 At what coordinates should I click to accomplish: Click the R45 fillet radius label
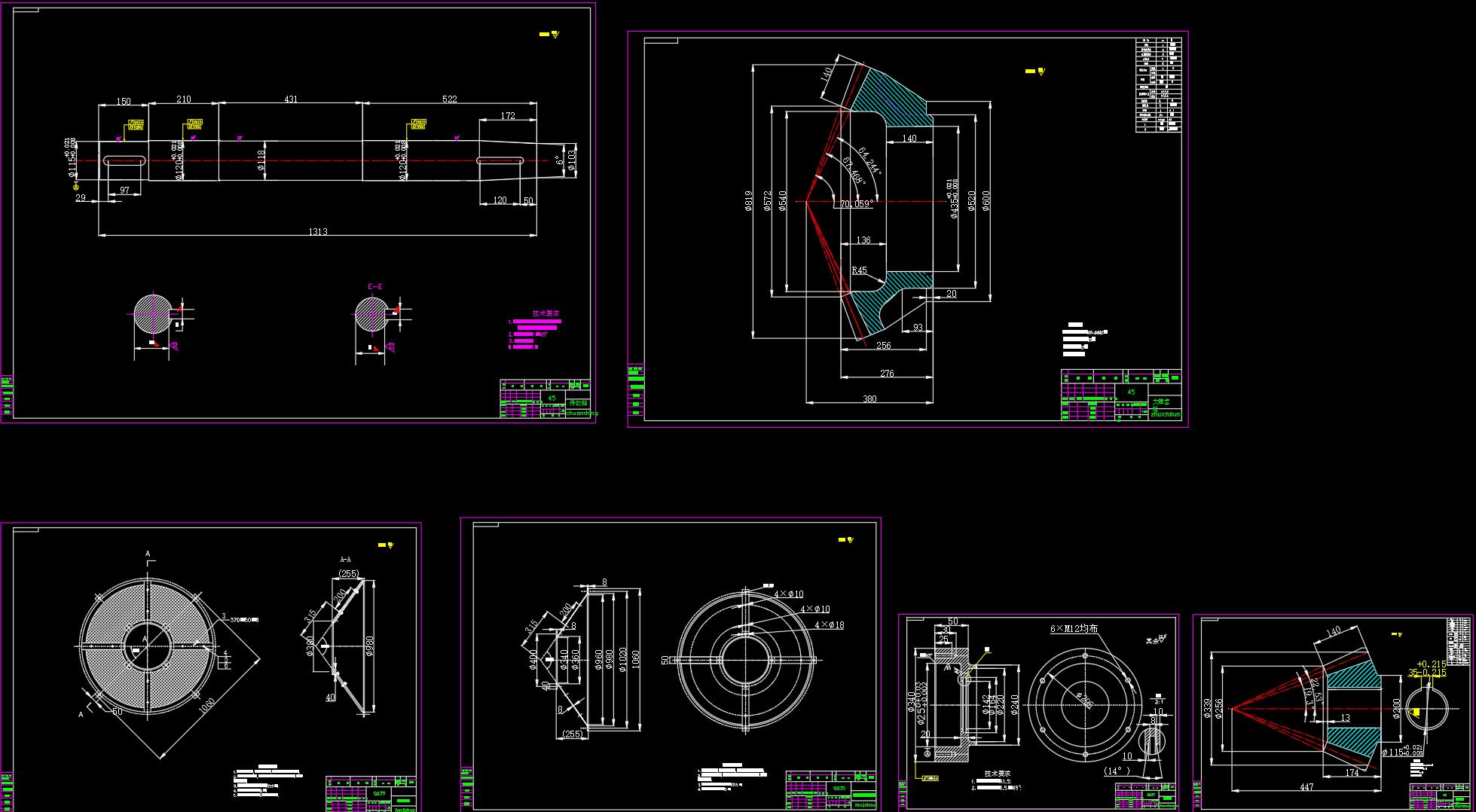pos(859,270)
